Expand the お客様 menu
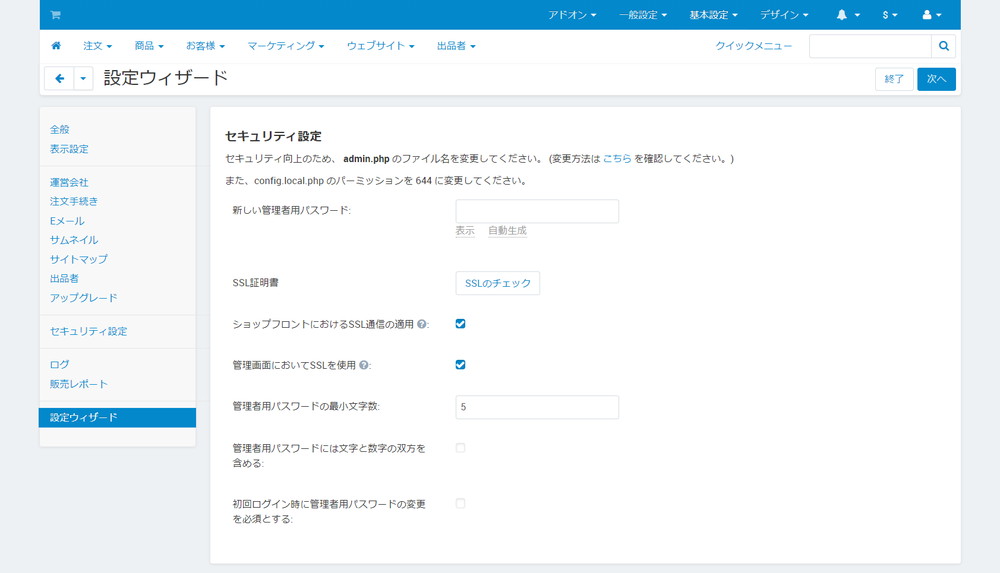Image resolution: width=1000 pixels, height=573 pixels. pyautogui.click(x=205, y=46)
